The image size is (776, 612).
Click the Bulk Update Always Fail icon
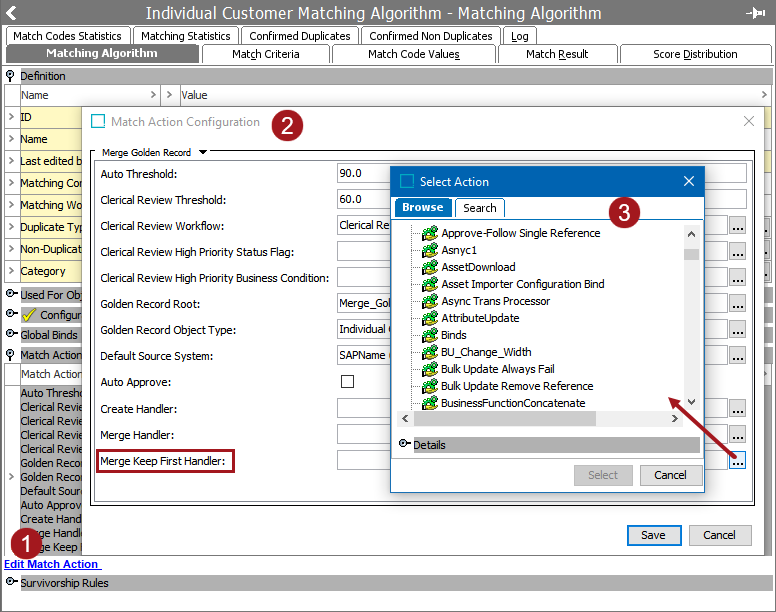tap(430, 369)
